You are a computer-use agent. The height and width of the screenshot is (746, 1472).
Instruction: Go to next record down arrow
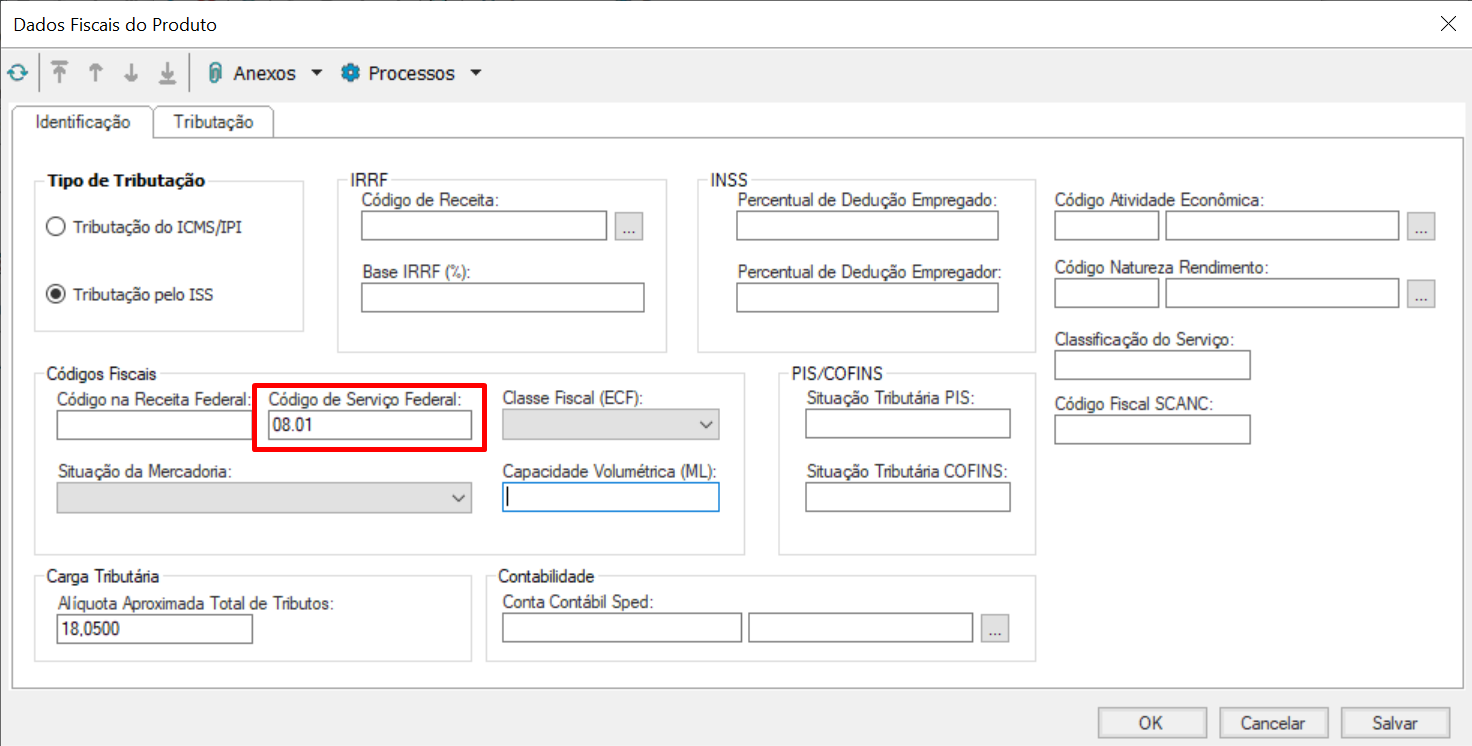point(131,73)
